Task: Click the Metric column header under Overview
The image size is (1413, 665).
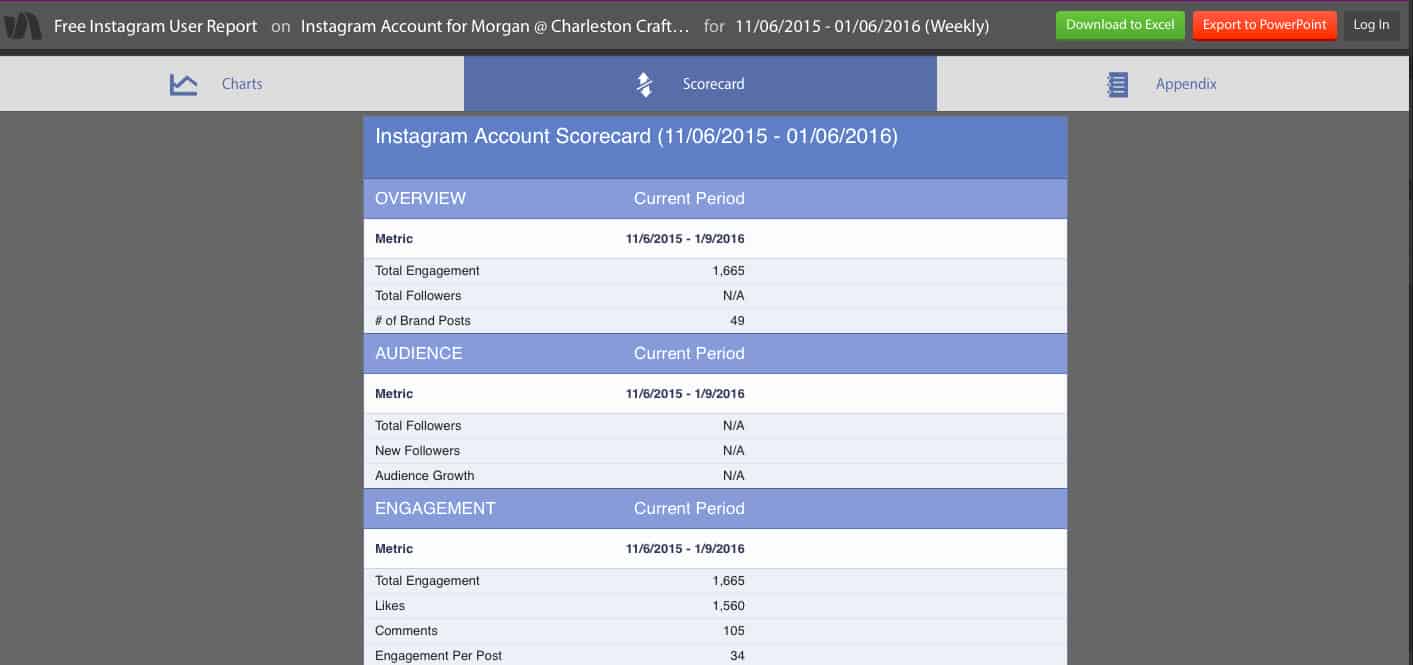Action: pyautogui.click(x=394, y=239)
